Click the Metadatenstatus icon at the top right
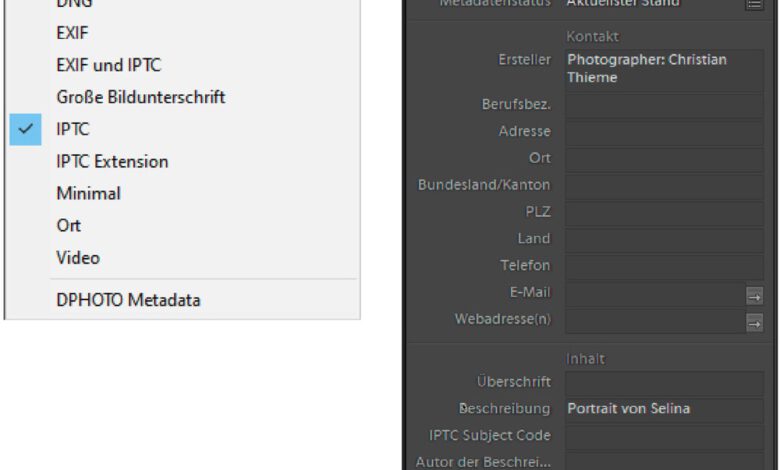This screenshot has width=780, height=470. (x=753, y=4)
